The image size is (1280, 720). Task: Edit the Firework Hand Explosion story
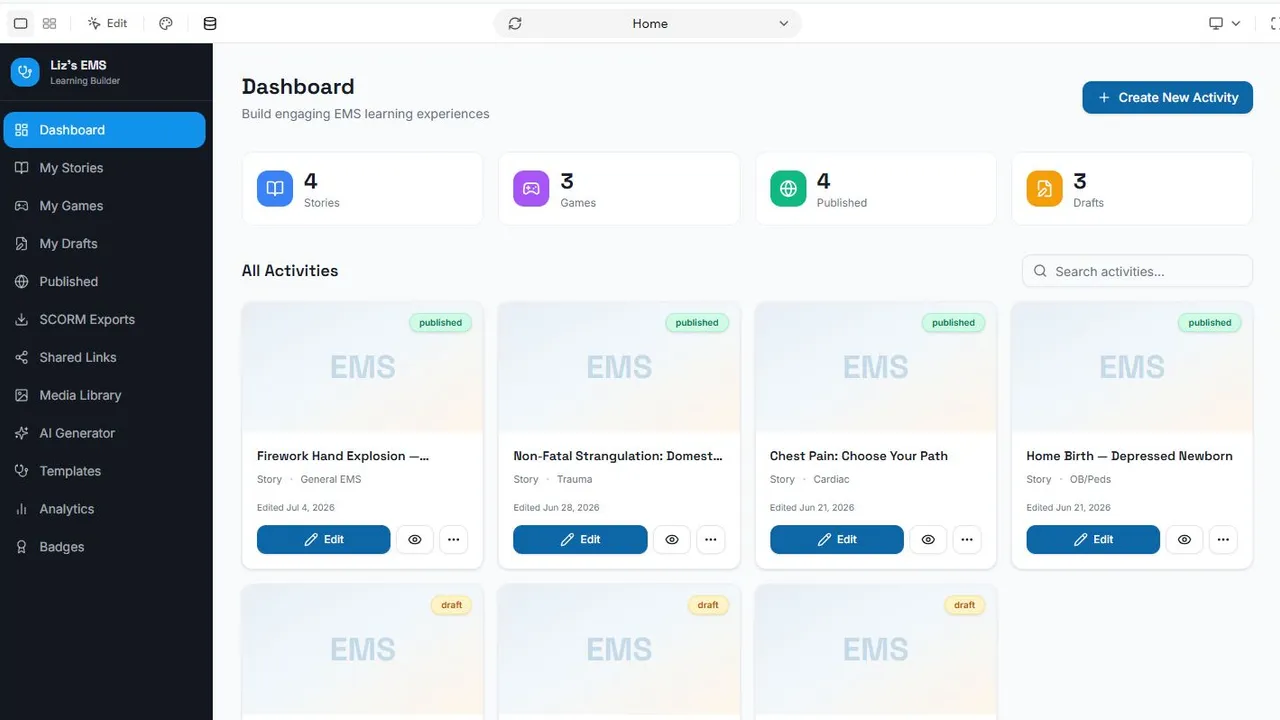323,539
